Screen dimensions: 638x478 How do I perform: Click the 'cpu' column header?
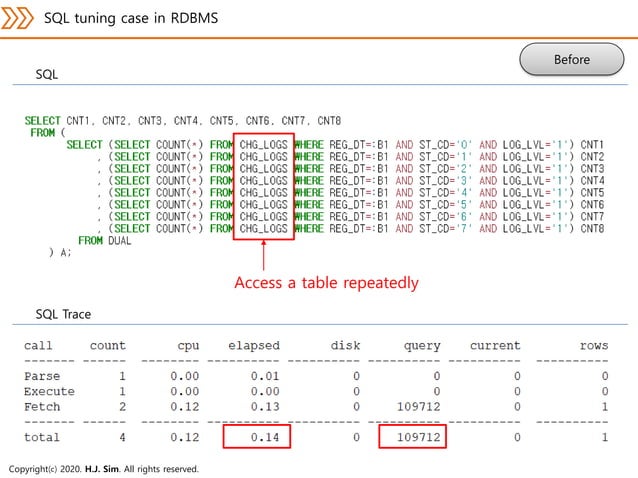click(x=188, y=346)
